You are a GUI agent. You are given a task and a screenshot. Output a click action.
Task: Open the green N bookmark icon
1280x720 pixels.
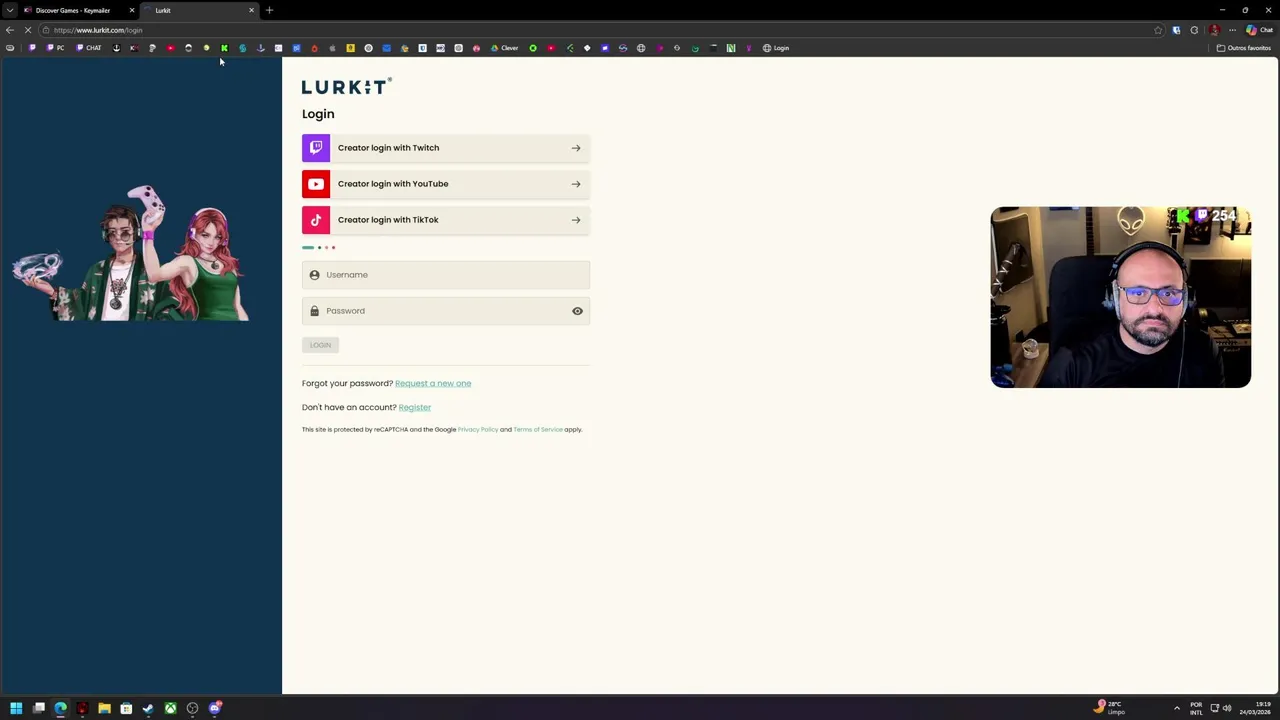coord(731,48)
